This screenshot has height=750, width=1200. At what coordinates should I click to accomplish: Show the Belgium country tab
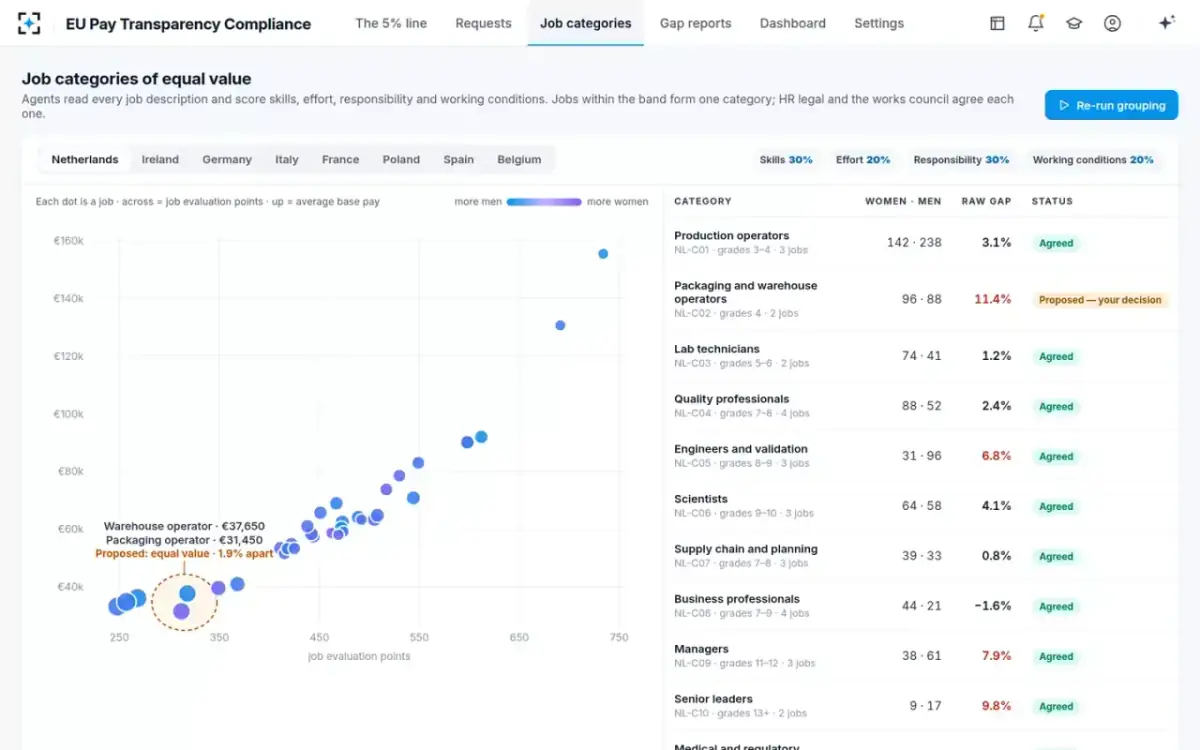pyautogui.click(x=519, y=159)
